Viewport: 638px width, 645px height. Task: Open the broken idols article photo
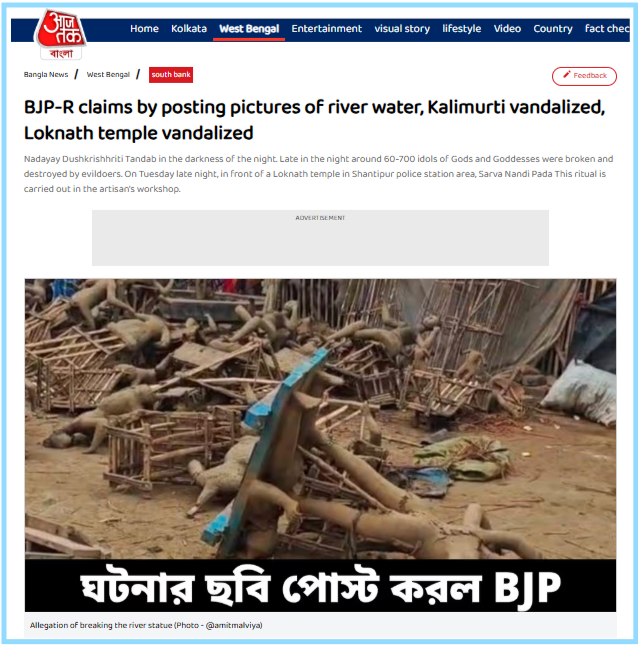coord(320,419)
